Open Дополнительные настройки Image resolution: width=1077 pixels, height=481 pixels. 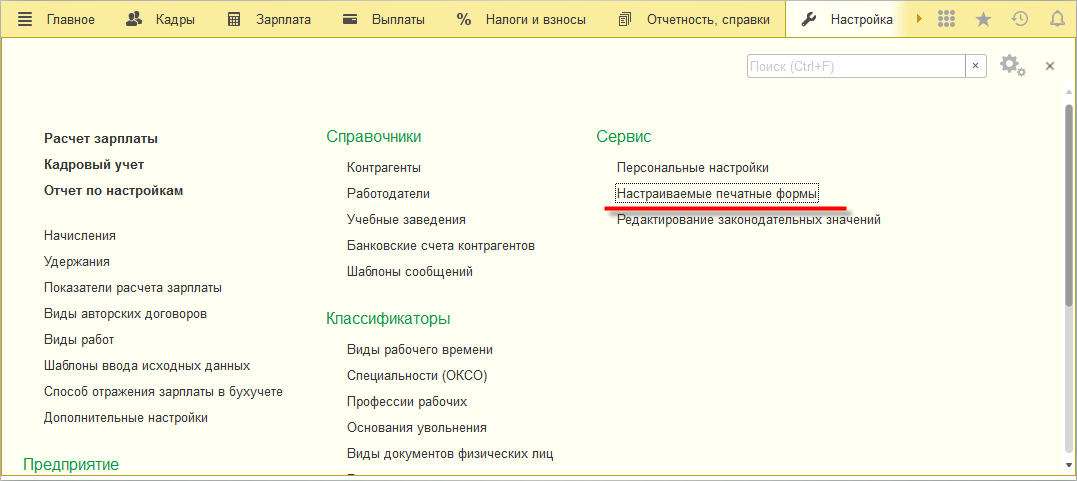coord(126,418)
